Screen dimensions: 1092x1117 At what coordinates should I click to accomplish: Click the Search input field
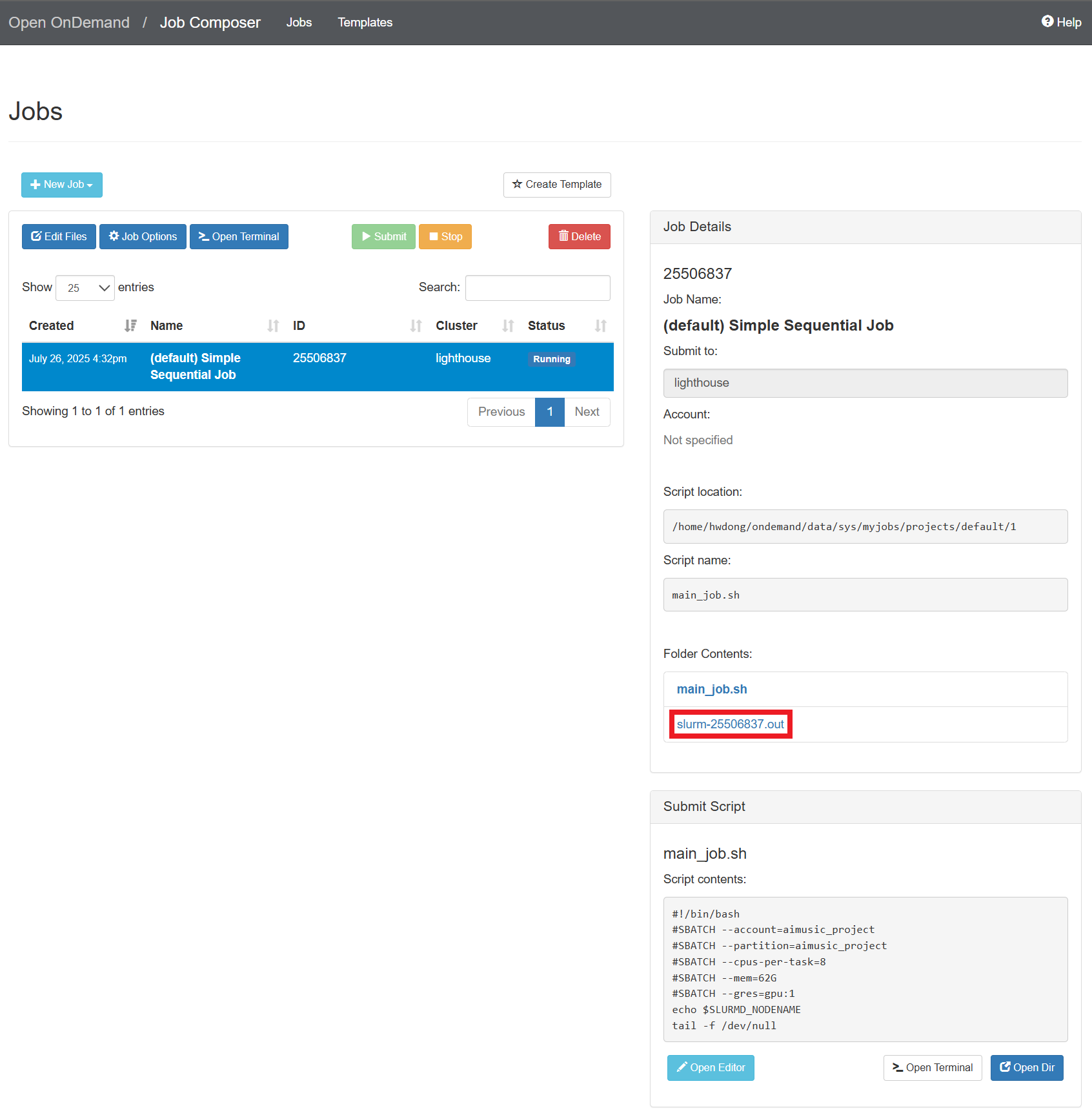coord(538,288)
